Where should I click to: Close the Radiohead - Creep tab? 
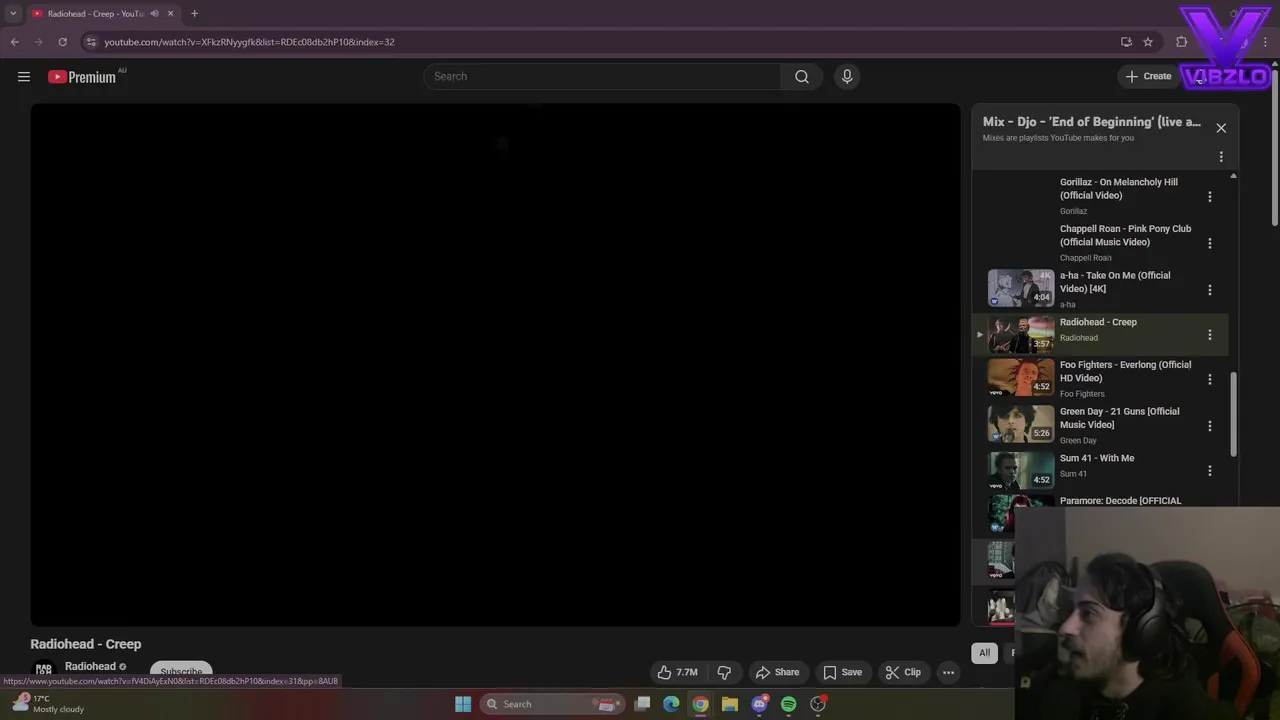tap(170, 13)
